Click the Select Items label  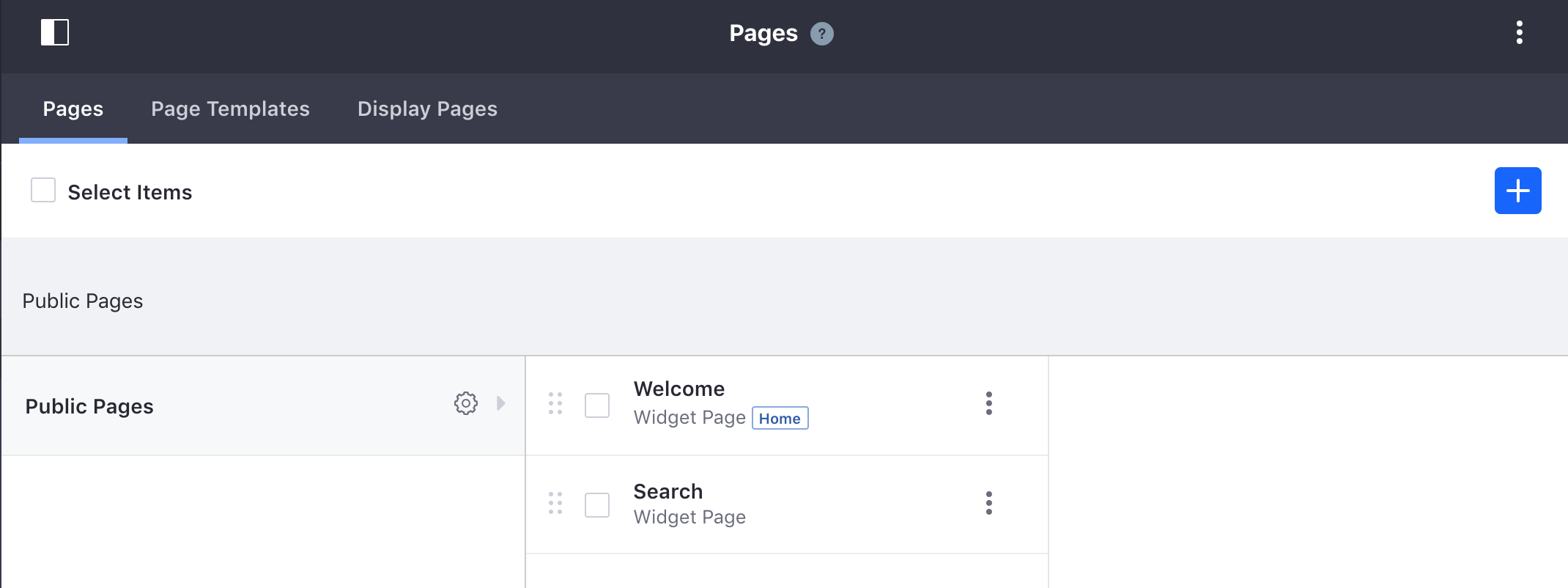click(x=130, y=192)
